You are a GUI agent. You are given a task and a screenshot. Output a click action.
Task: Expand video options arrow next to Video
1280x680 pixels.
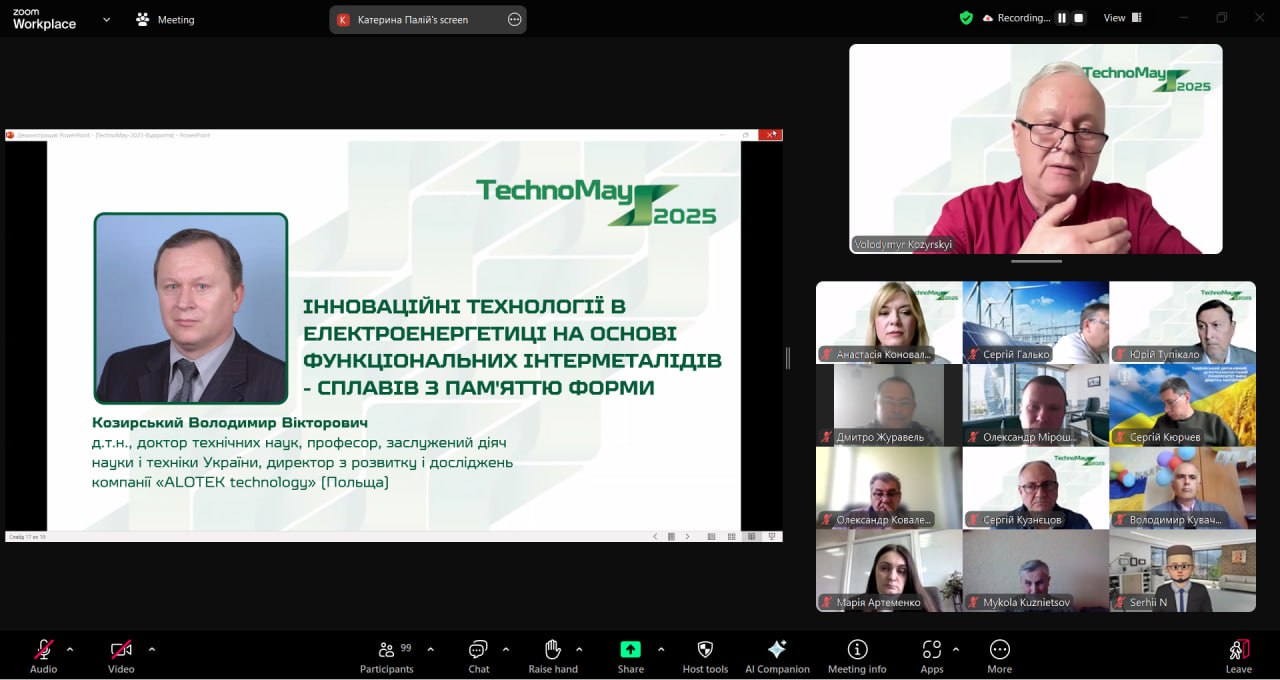point(152,649)
